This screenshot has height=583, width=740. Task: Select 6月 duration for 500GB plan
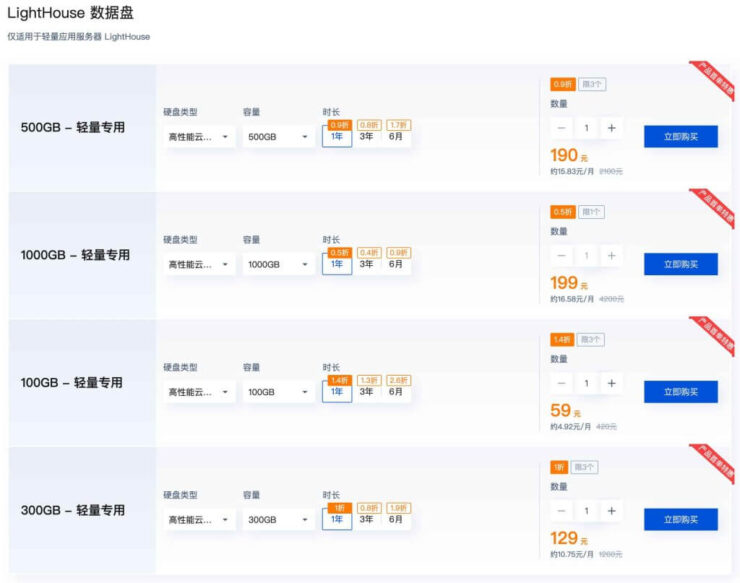click(395, 136)
